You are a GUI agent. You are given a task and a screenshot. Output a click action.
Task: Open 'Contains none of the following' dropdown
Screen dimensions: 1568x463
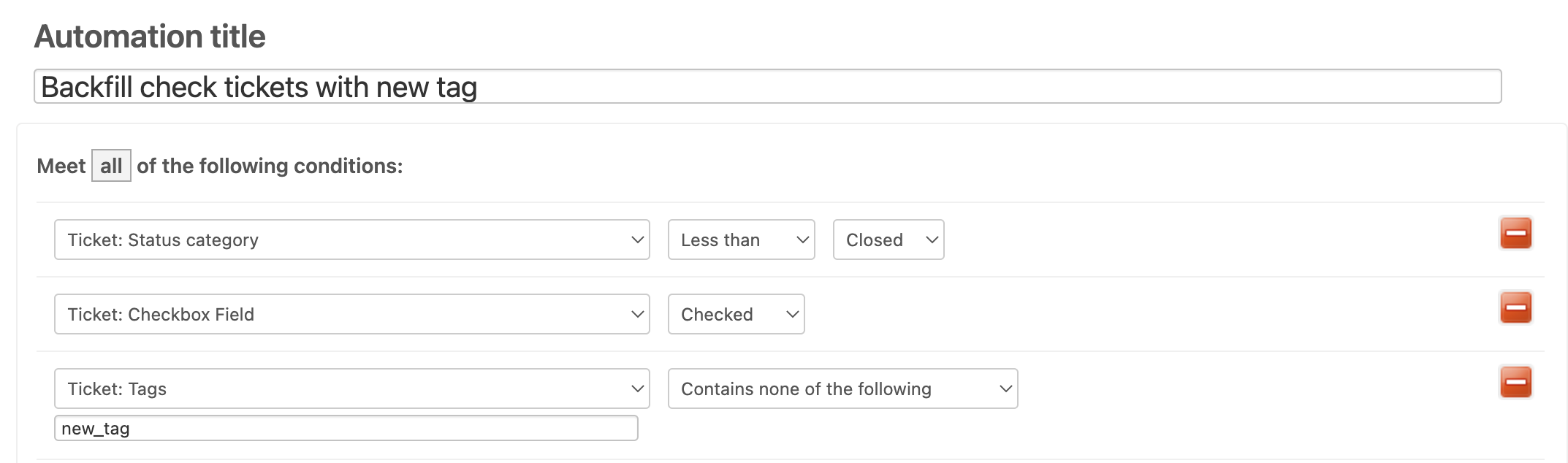(x=842, y=389)
